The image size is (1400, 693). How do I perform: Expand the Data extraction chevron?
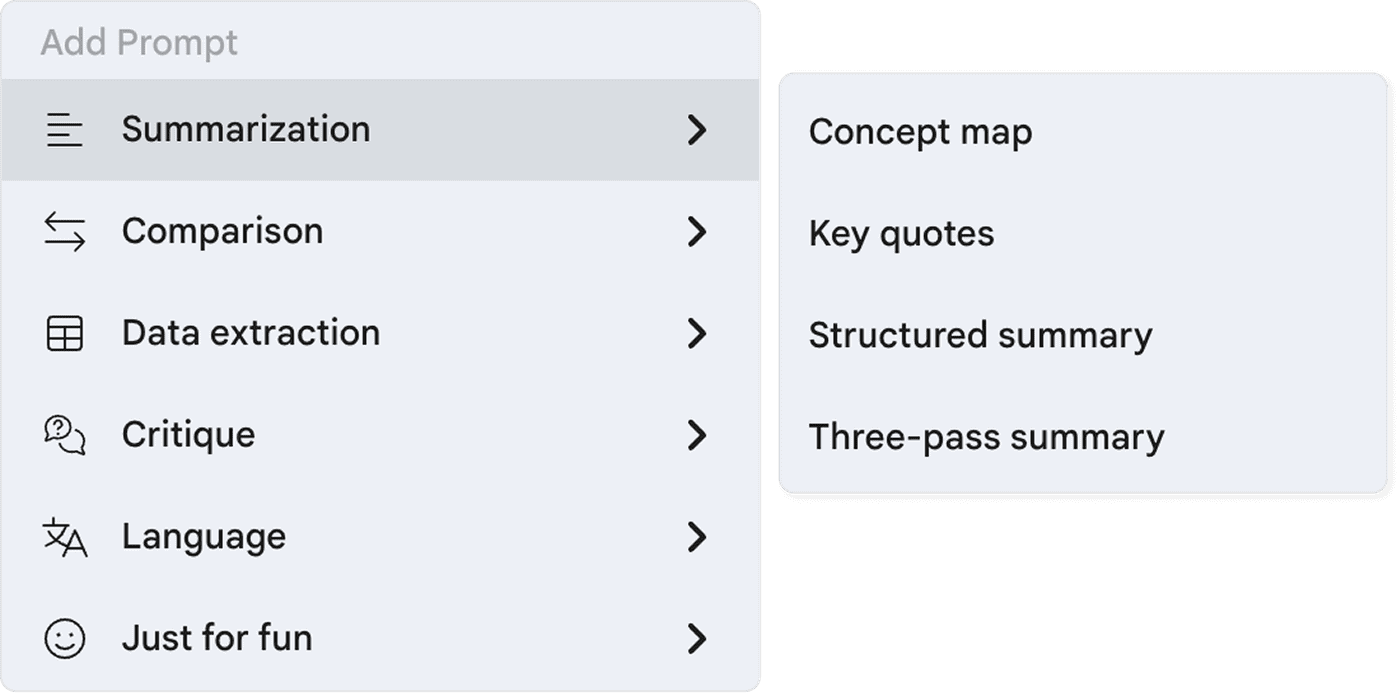point(697,333)
